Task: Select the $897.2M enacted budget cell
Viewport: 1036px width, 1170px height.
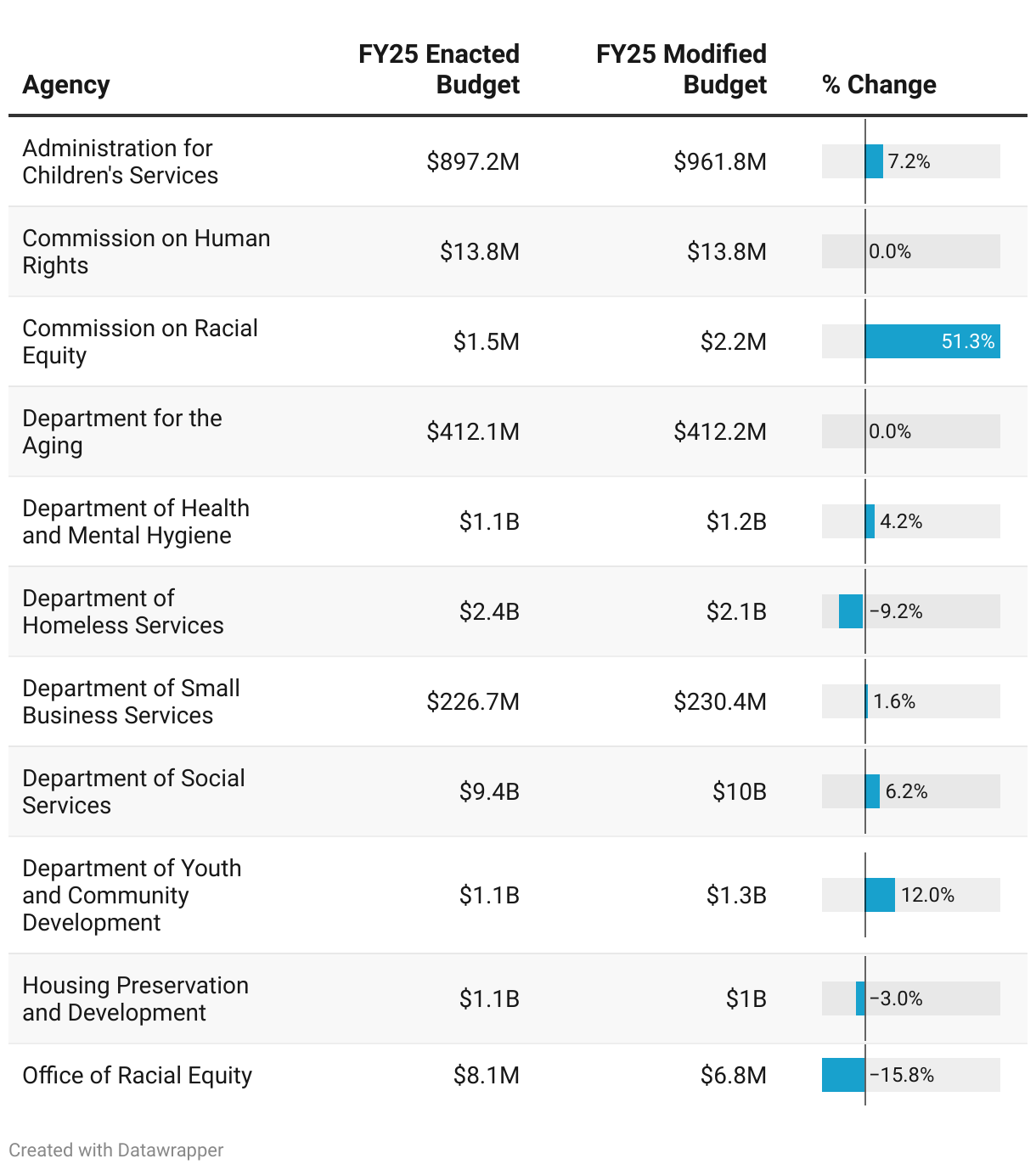Action: 473,161
